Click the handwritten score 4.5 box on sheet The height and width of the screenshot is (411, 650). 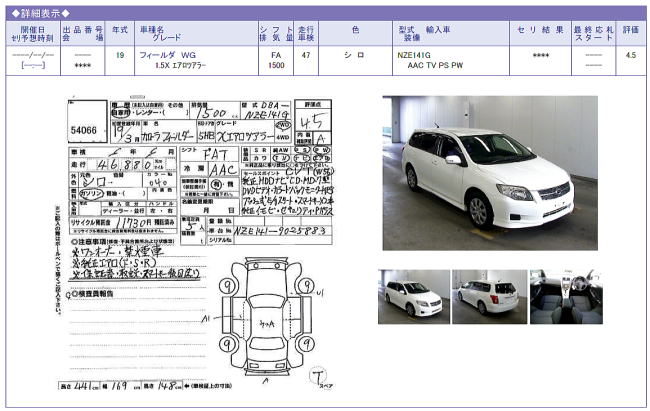pyautogui.click(x=313, y=121)
